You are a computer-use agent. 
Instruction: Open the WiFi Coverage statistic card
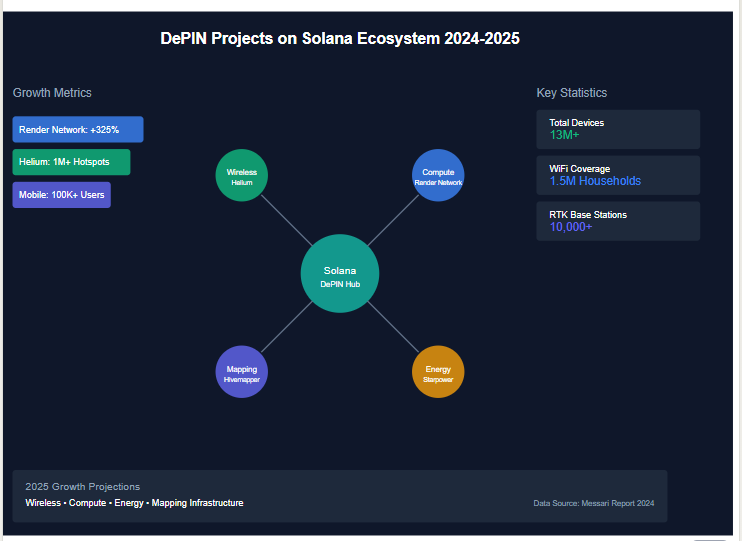[618, 175]
